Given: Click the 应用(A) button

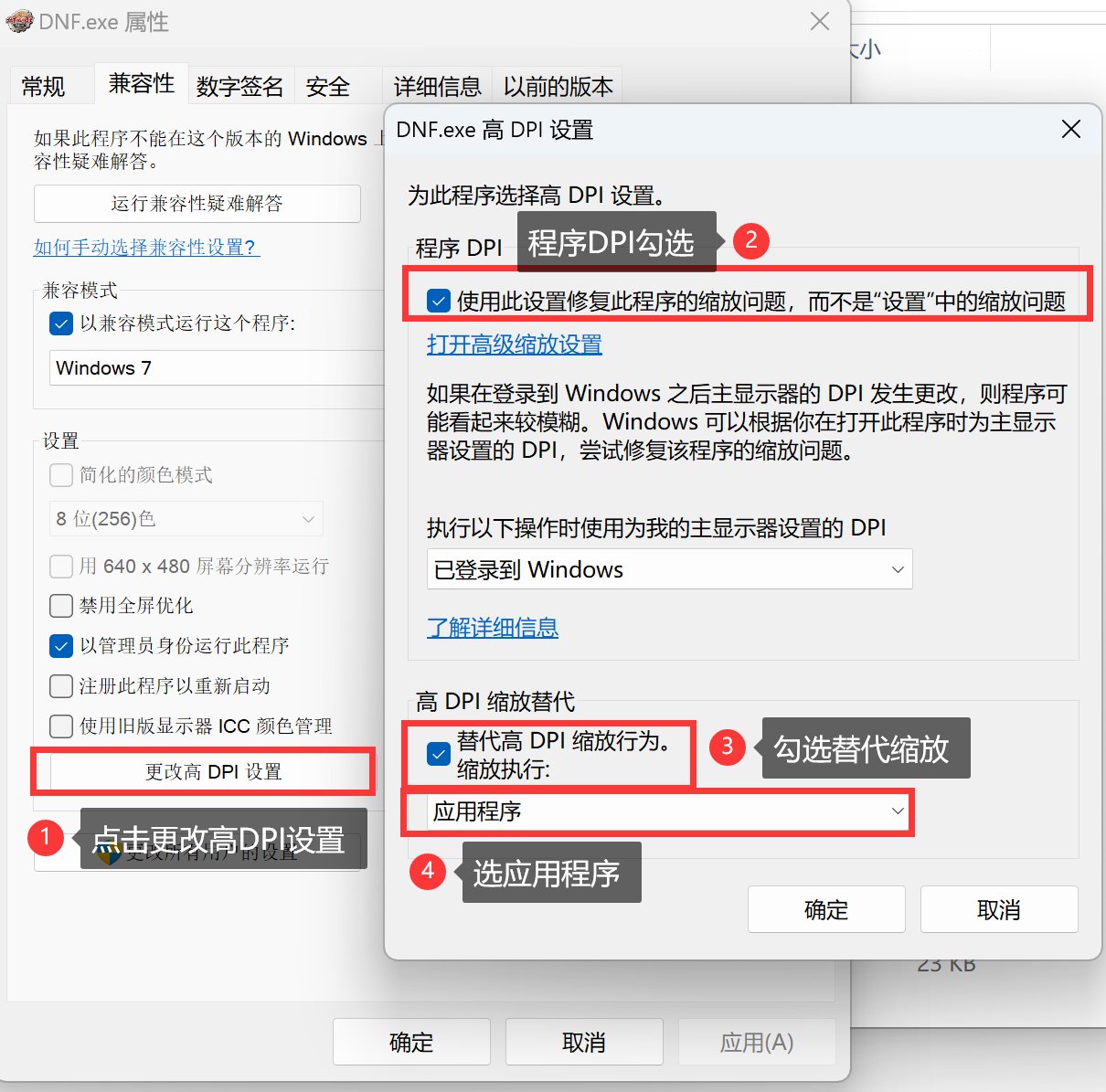Looking at the screenshot, I should pyautogui.click(x=757, y=1043).
